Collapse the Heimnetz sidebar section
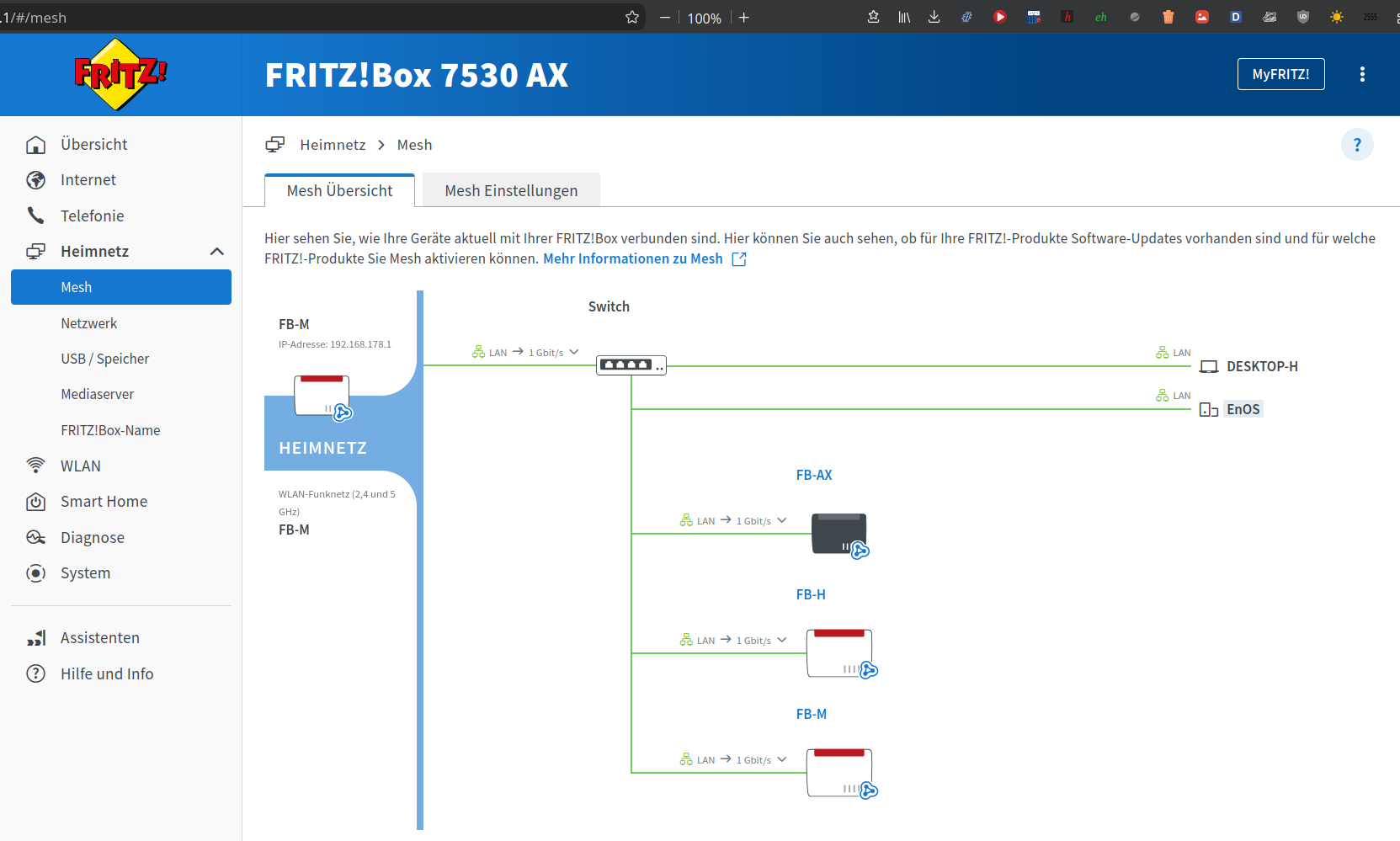 (x=216, y=252)
